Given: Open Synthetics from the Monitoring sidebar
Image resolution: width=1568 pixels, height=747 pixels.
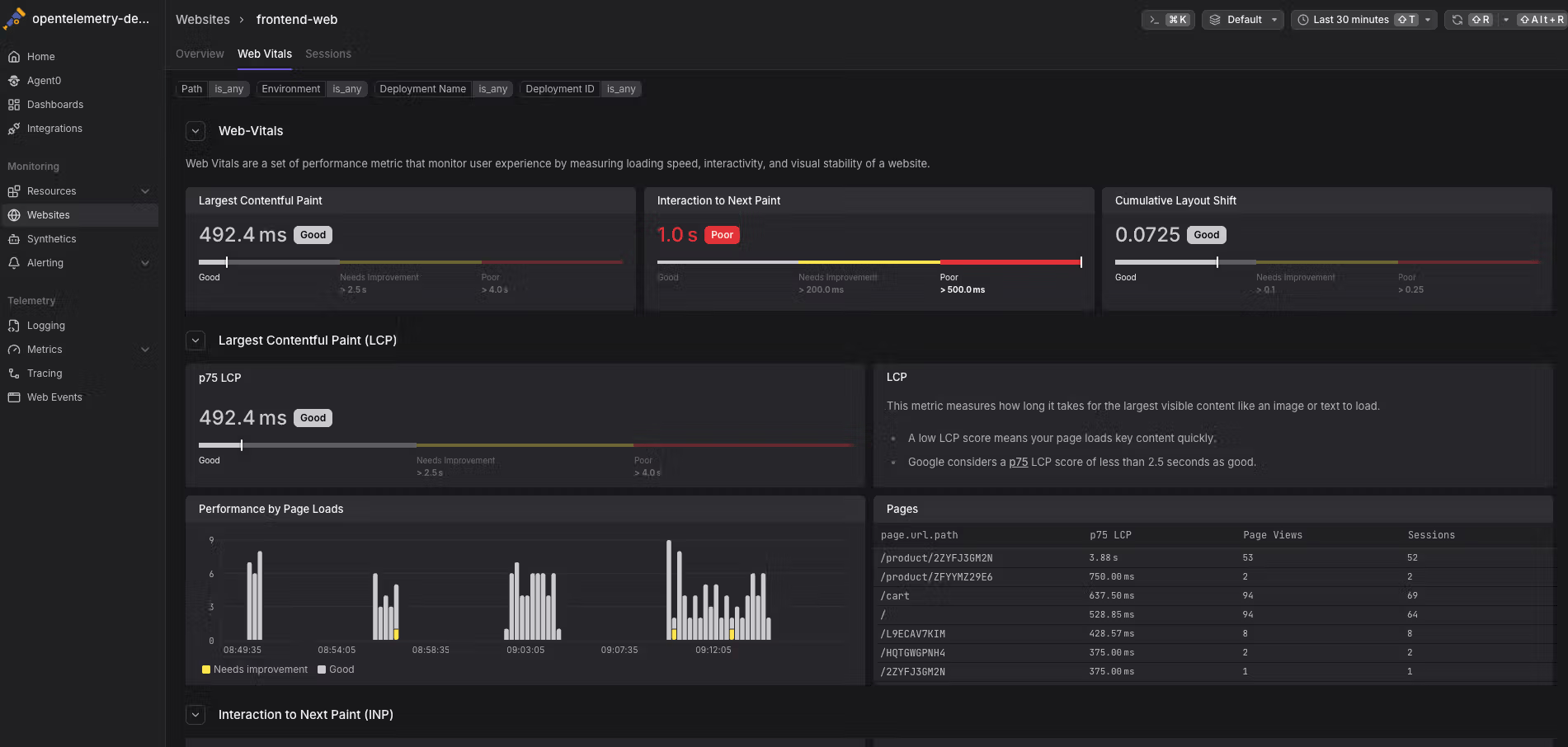Looking at the screenshot, I should (x=52, y=238).
